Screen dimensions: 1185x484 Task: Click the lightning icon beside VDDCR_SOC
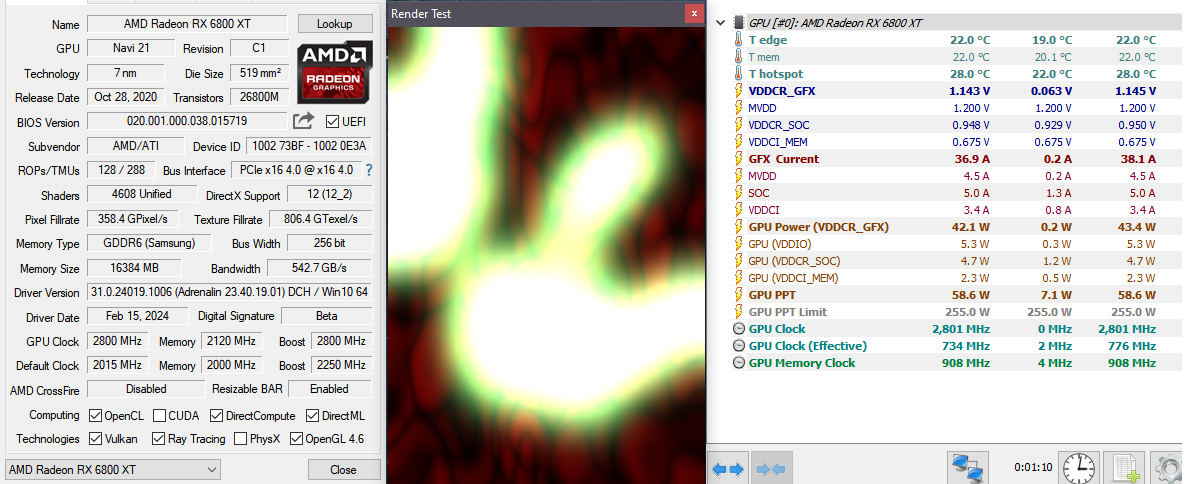click(x=738, y=125)
